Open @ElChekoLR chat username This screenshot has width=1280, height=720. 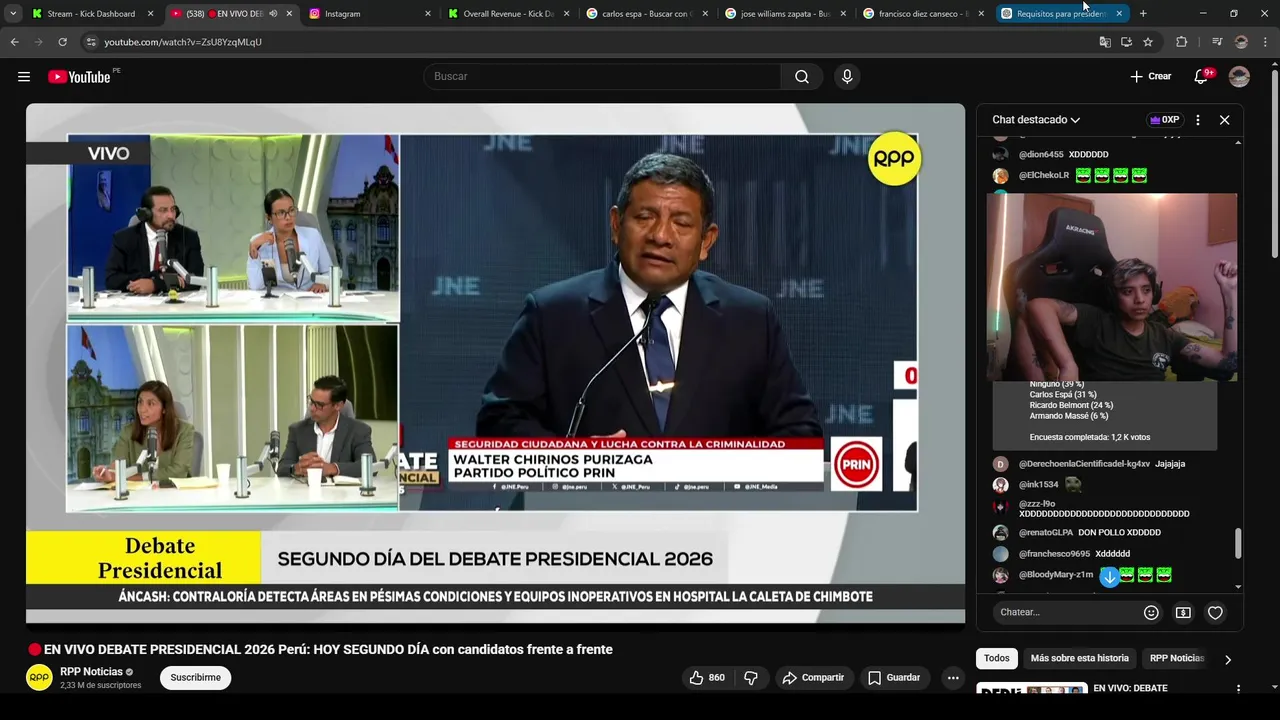[1044, 175]
